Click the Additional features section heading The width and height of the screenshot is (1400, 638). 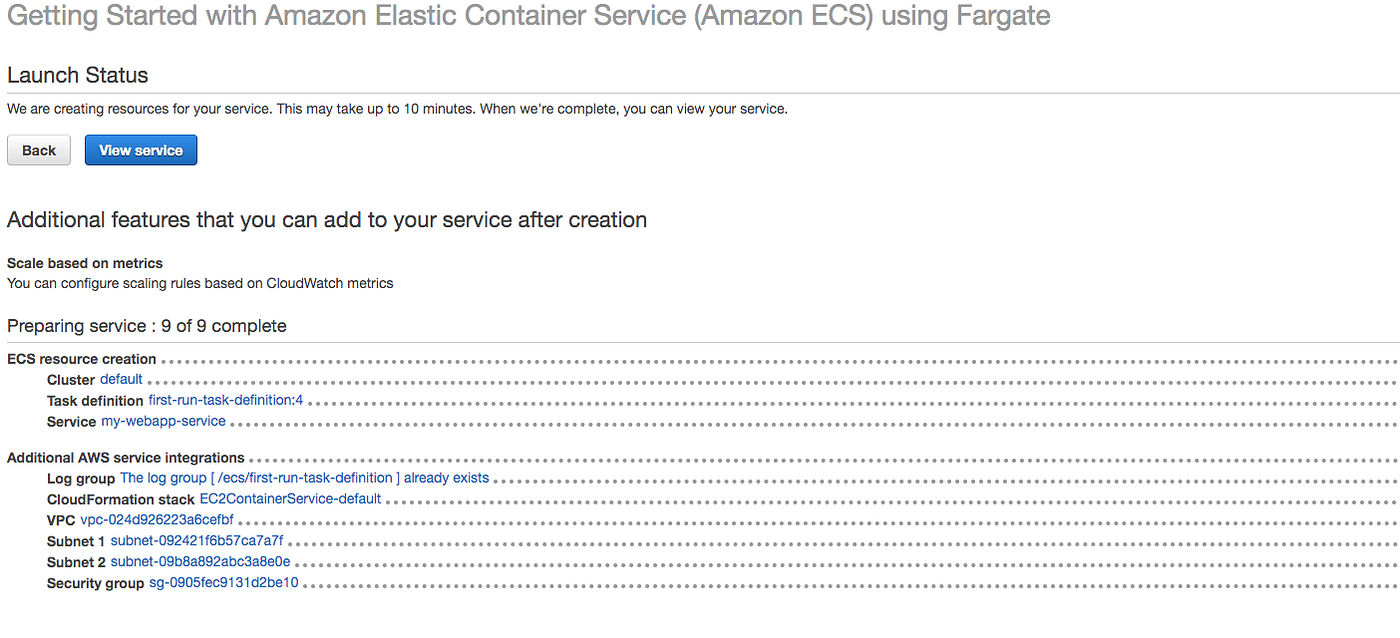coord(327,220)
